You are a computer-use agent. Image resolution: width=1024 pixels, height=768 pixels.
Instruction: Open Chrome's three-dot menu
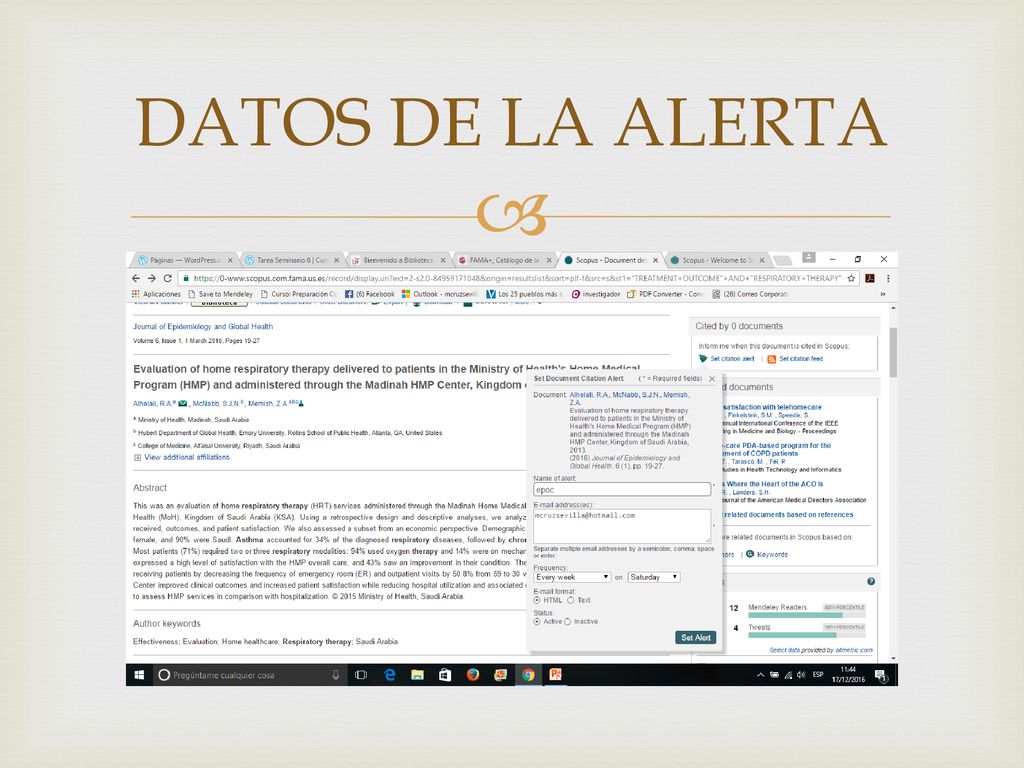pos(888,278)
